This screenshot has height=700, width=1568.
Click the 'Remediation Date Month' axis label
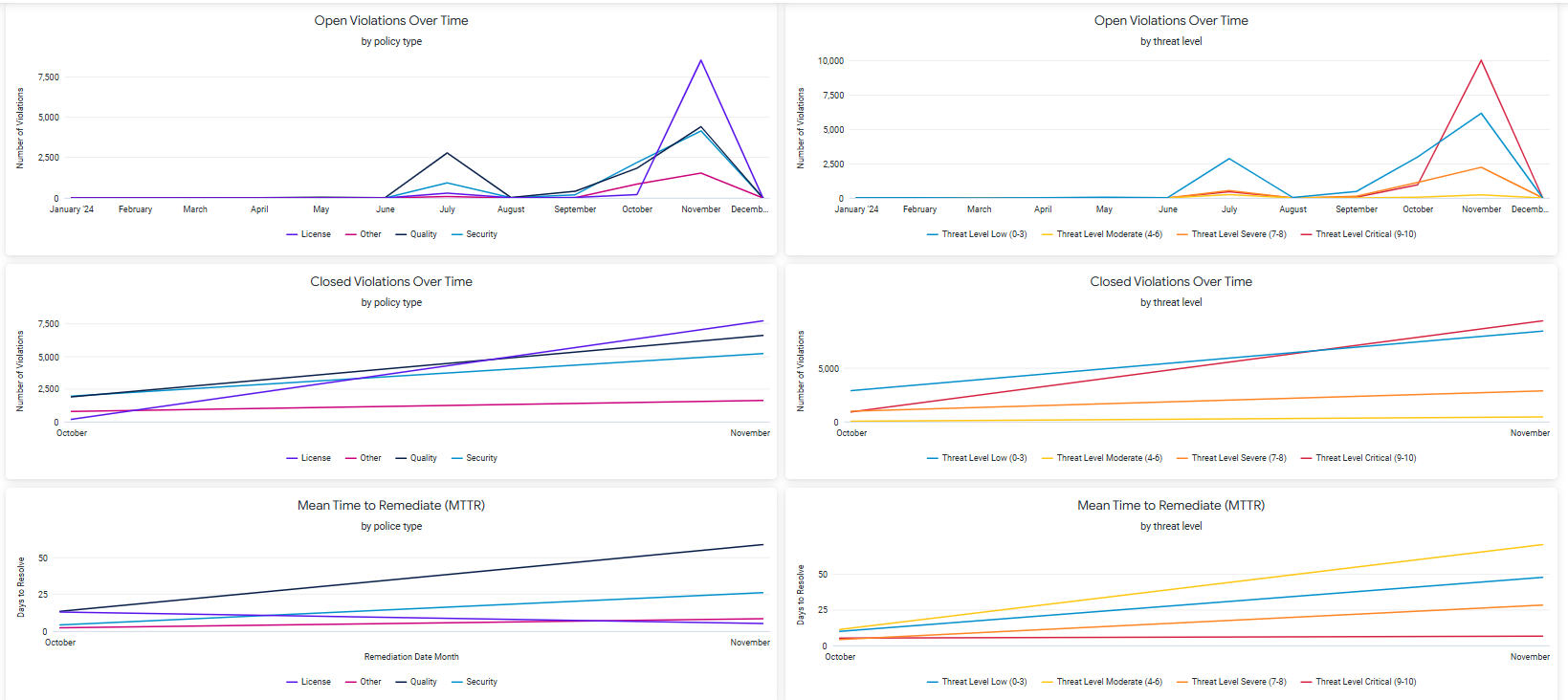411,657
